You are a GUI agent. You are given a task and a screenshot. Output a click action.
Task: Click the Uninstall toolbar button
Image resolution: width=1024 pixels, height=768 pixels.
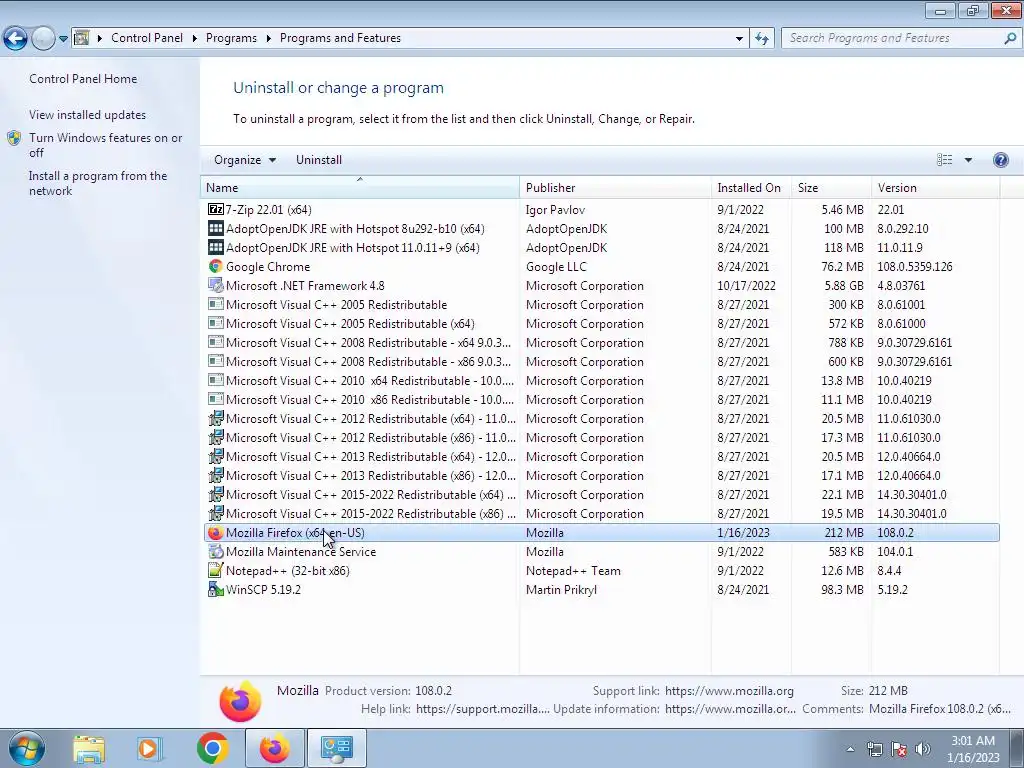click(319, 160)
